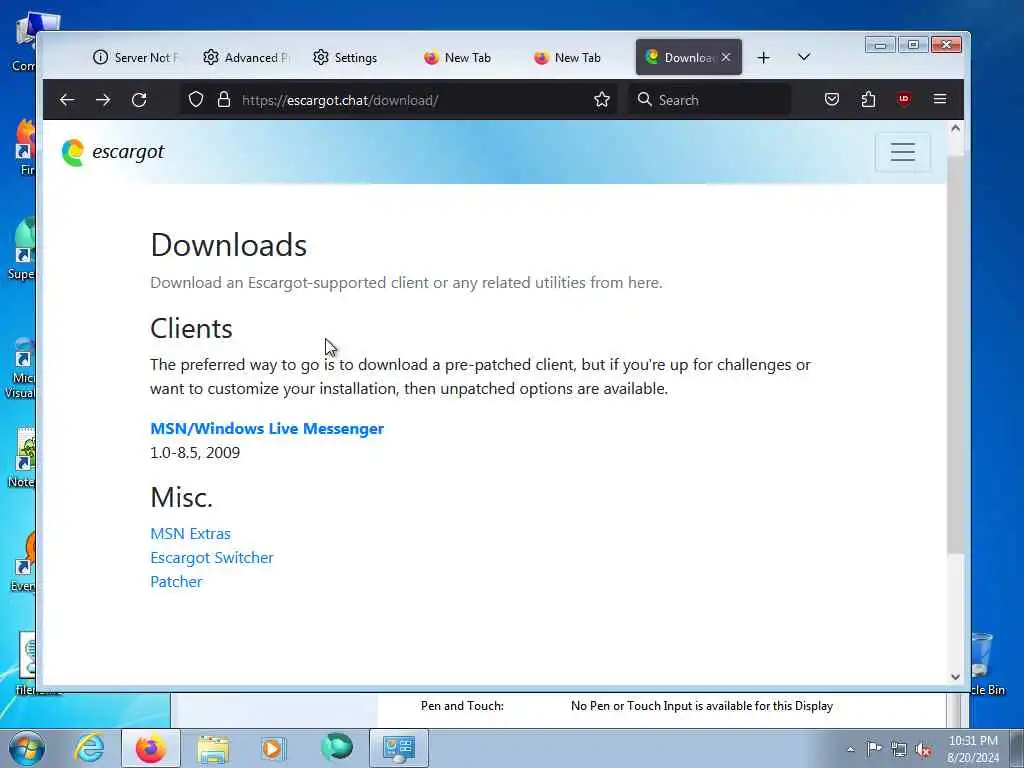
Task: Click the escargot logo
Action: pyautogui.click(x=112, y=152)
